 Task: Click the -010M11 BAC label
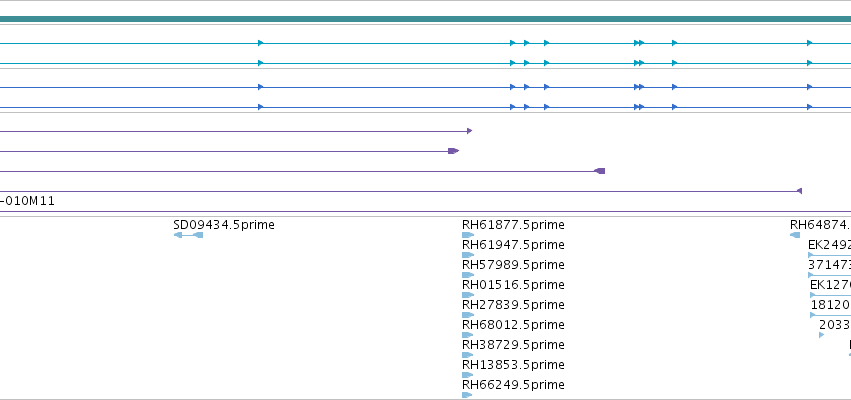[x=27, y=201]
